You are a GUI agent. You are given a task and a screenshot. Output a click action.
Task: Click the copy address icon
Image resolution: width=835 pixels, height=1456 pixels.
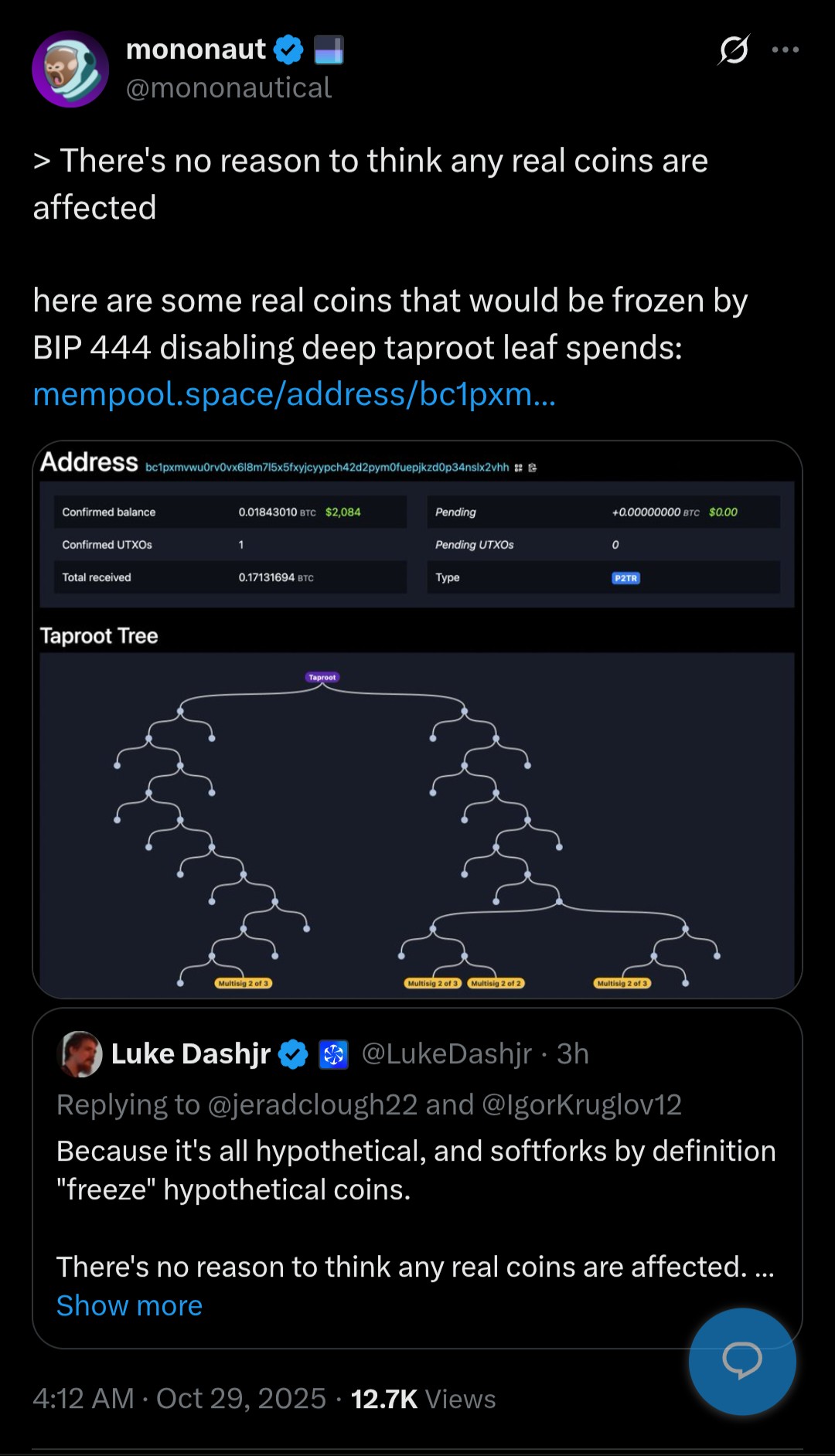pyautogui.click(x=532, y=468)
